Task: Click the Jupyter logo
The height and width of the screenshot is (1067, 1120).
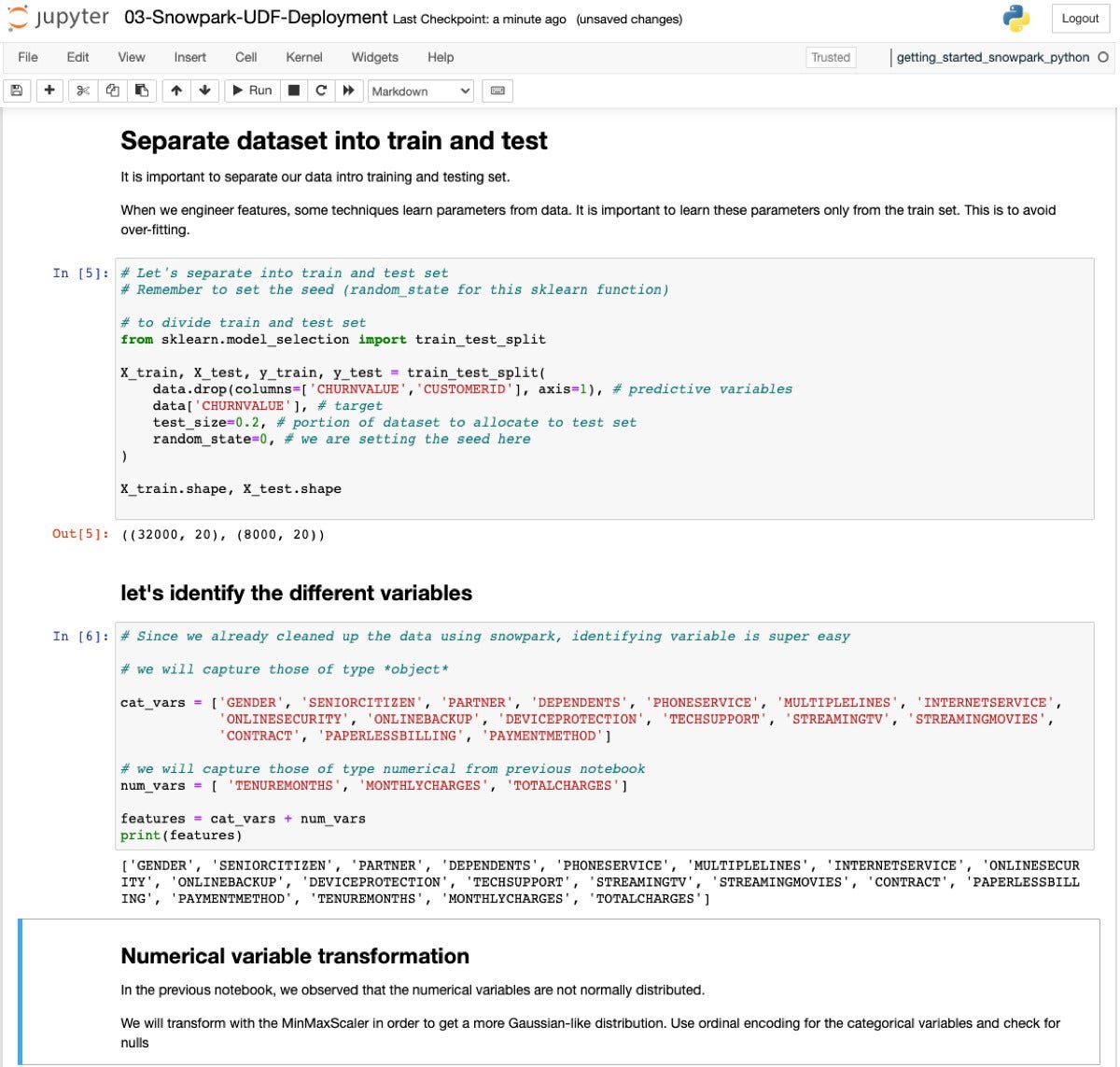Action: click(59, 18)
